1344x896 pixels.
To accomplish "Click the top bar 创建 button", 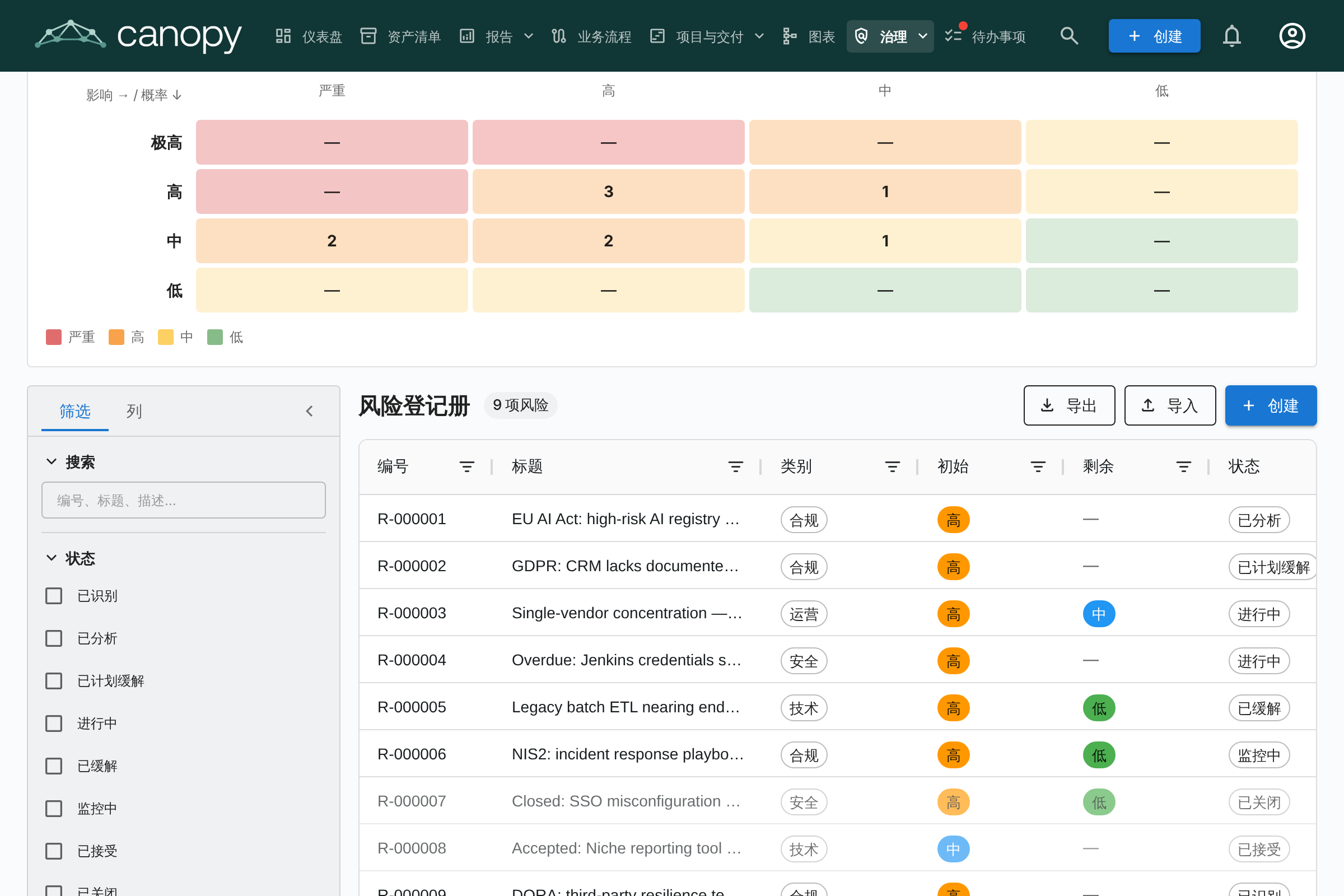I will (x=1154, y=36).
